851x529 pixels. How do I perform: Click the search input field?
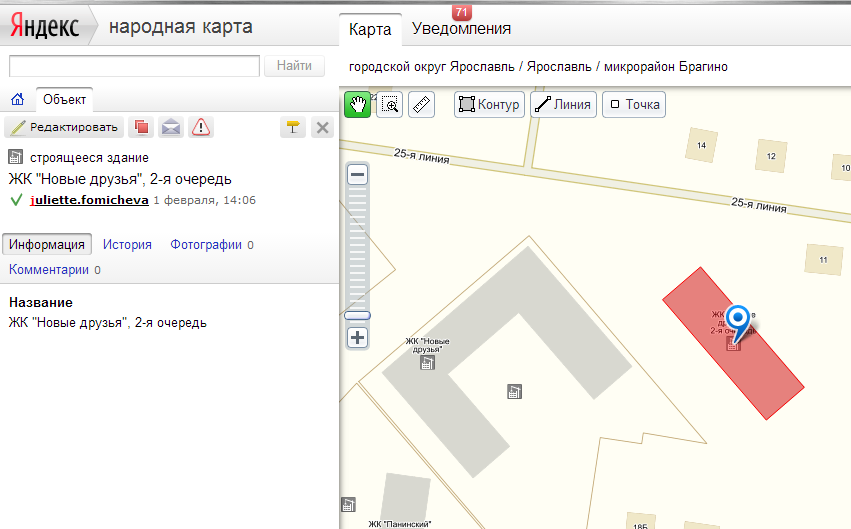click(134, 66)
